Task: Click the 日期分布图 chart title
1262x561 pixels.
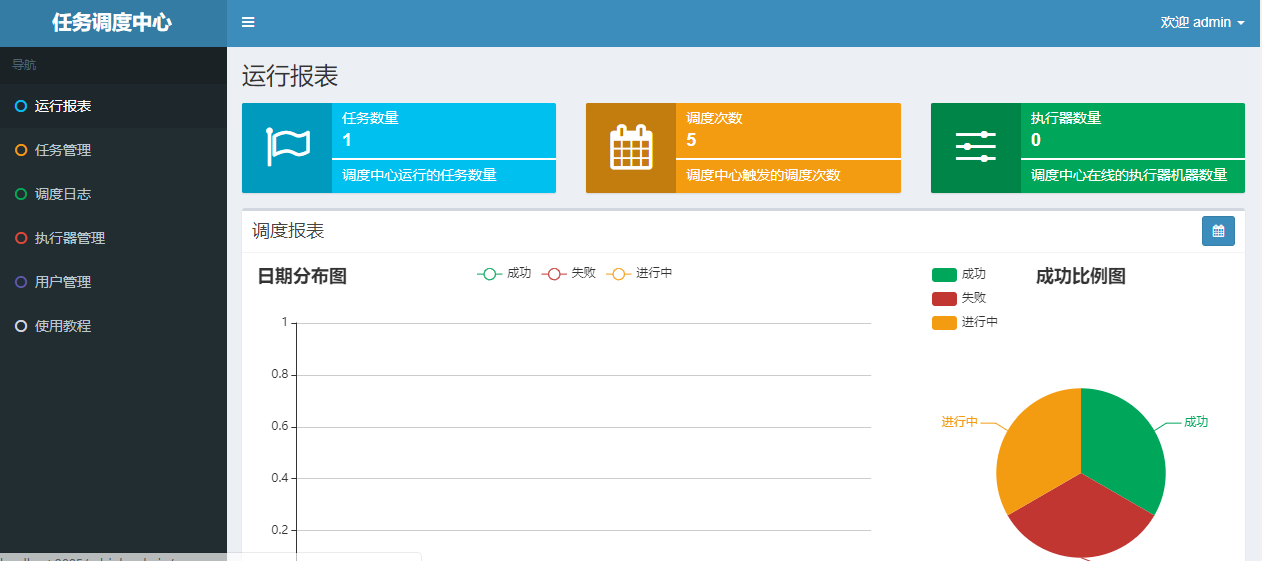Action: pos(302,276)
